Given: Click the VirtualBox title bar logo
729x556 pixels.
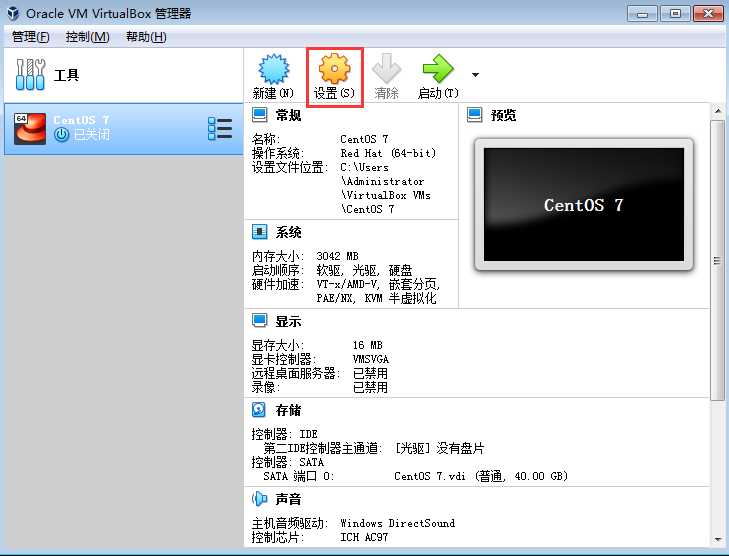Looking at the screenshot, I should (x=13, y=13).
